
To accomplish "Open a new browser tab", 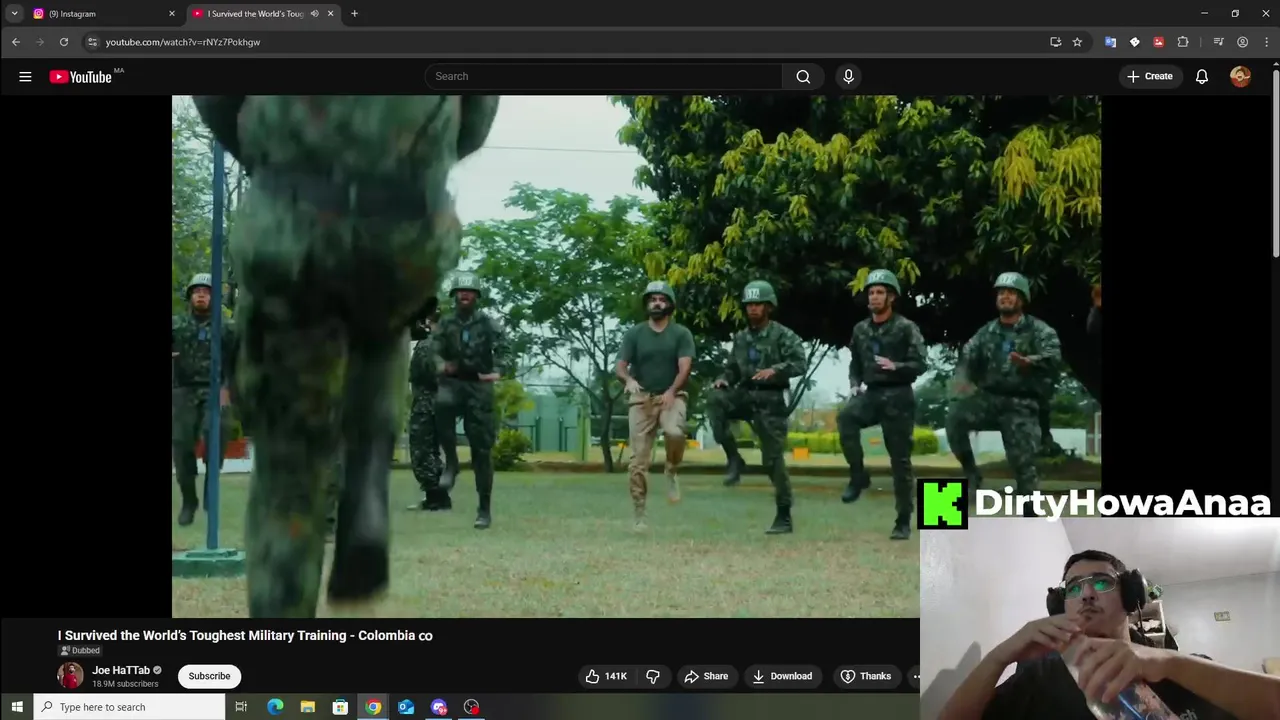I will (x=354, y=14).
